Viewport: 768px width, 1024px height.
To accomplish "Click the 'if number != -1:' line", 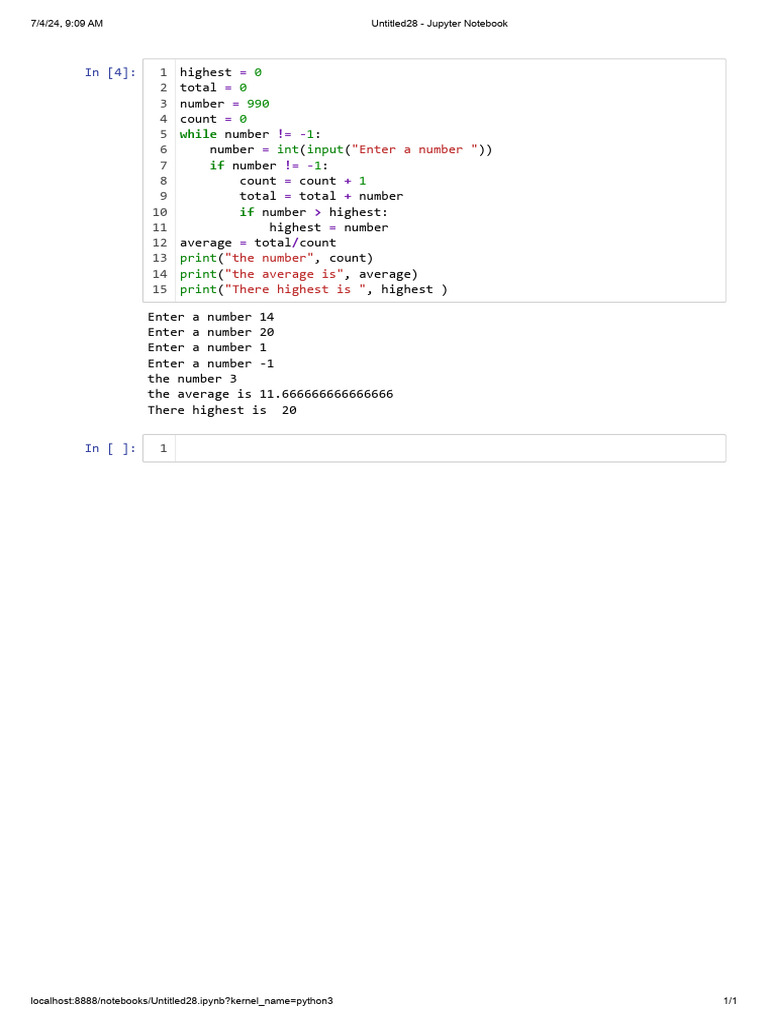I will pyautogui.click(x=269, y=165).
